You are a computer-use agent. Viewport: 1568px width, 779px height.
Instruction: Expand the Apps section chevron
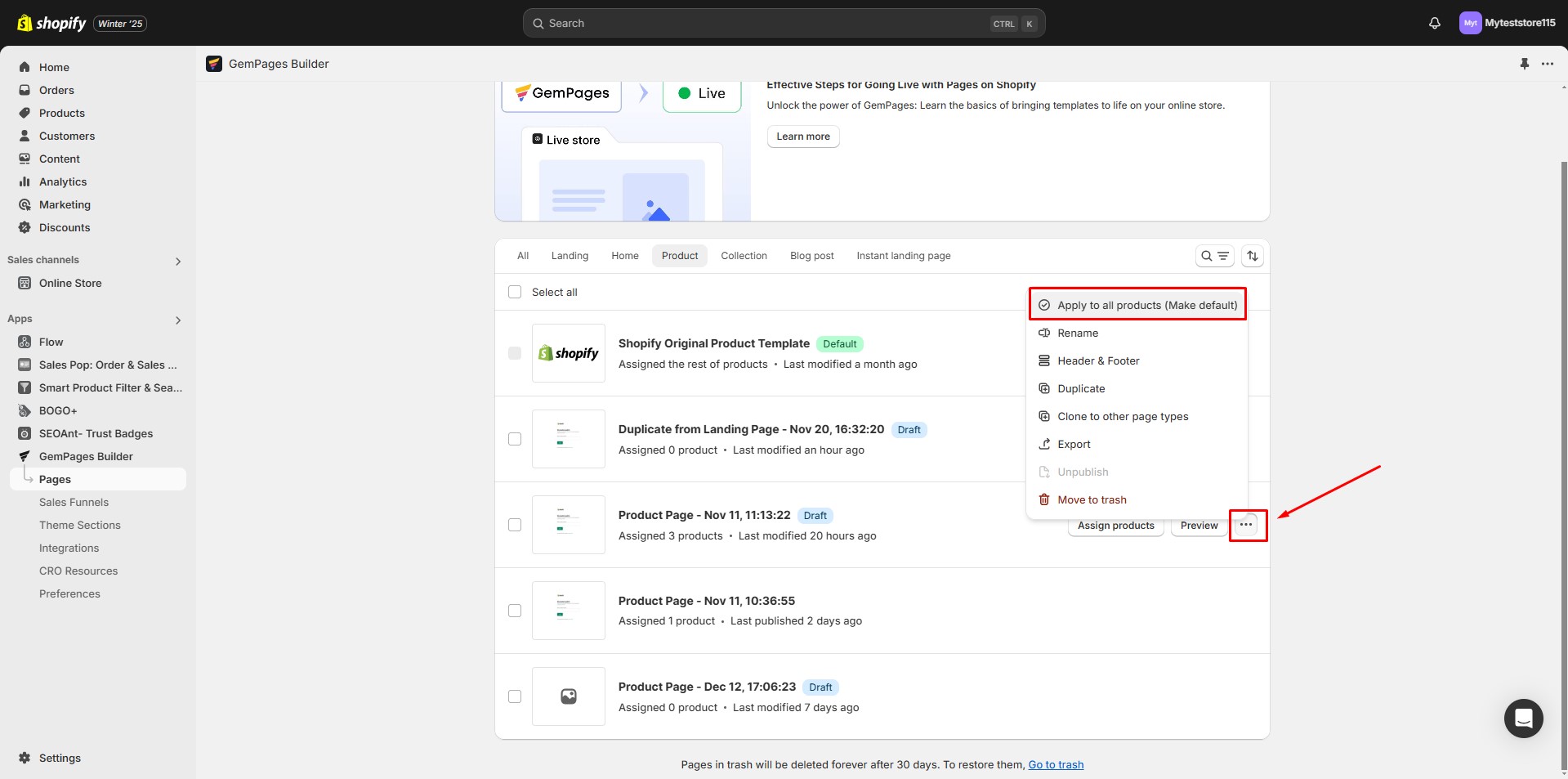[178, 320]
